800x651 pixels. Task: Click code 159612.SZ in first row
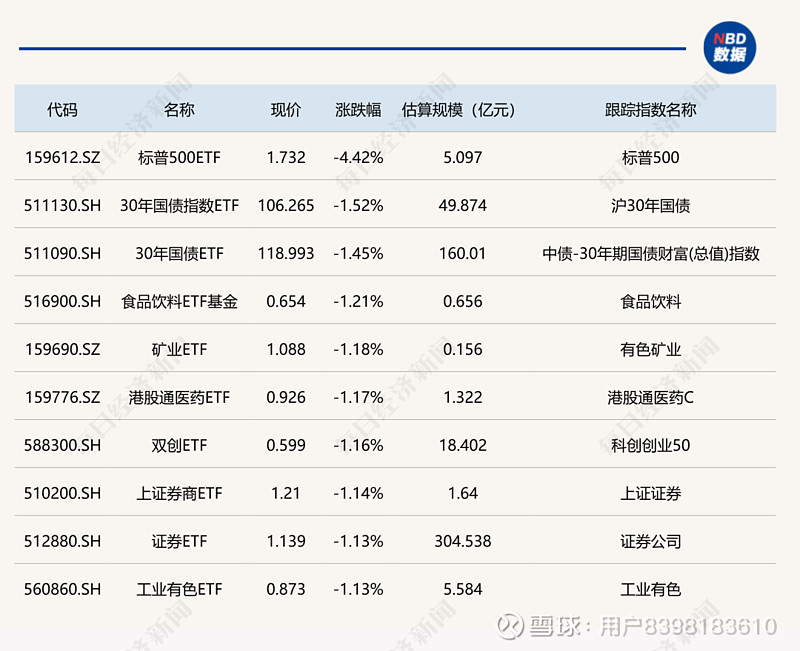[x=64, y=157]
